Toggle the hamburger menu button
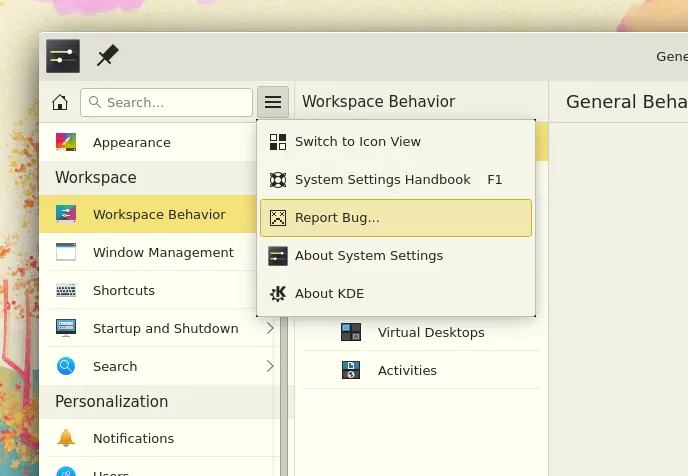The width and height of the screenshot is (688, 476). 272,102
